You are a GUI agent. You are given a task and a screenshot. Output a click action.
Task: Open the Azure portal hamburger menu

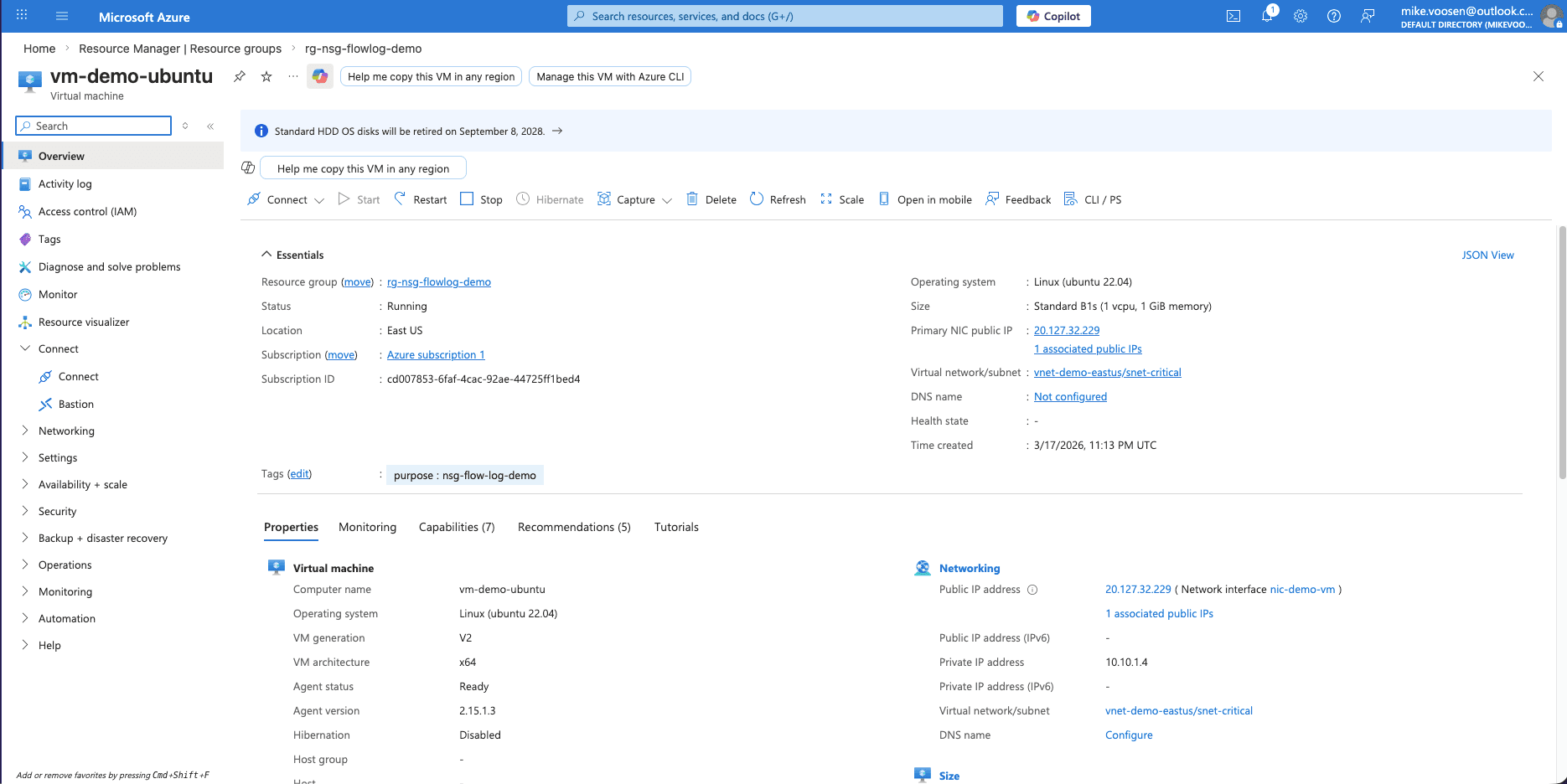point(62,16)
